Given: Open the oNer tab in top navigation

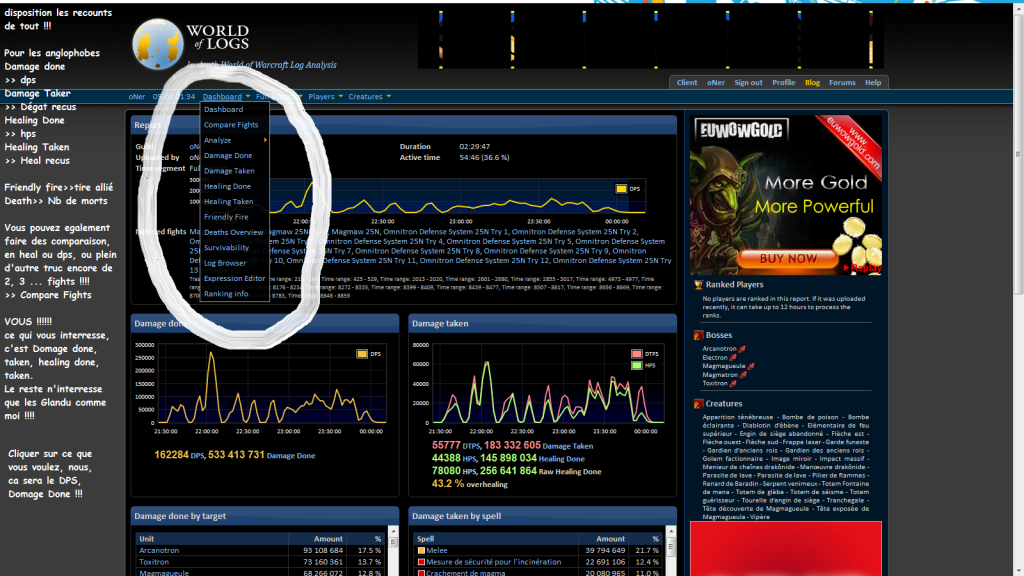Looking at the screenshot, I should [x=715, y=82].
